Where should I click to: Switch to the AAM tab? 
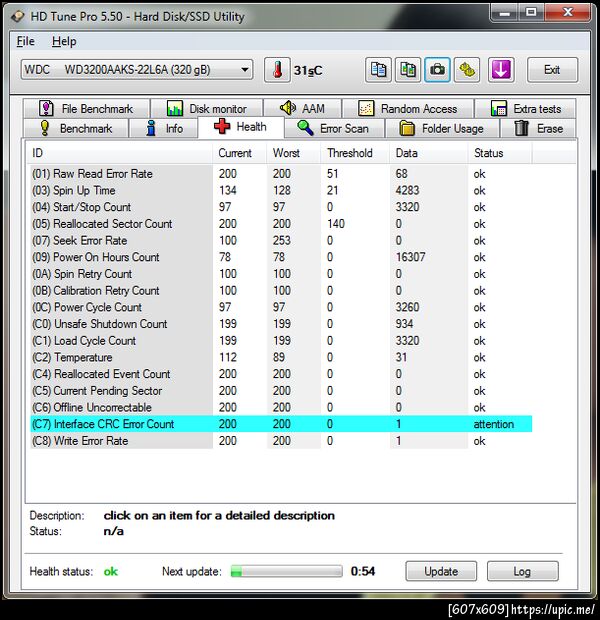click(x=302, y=108)
